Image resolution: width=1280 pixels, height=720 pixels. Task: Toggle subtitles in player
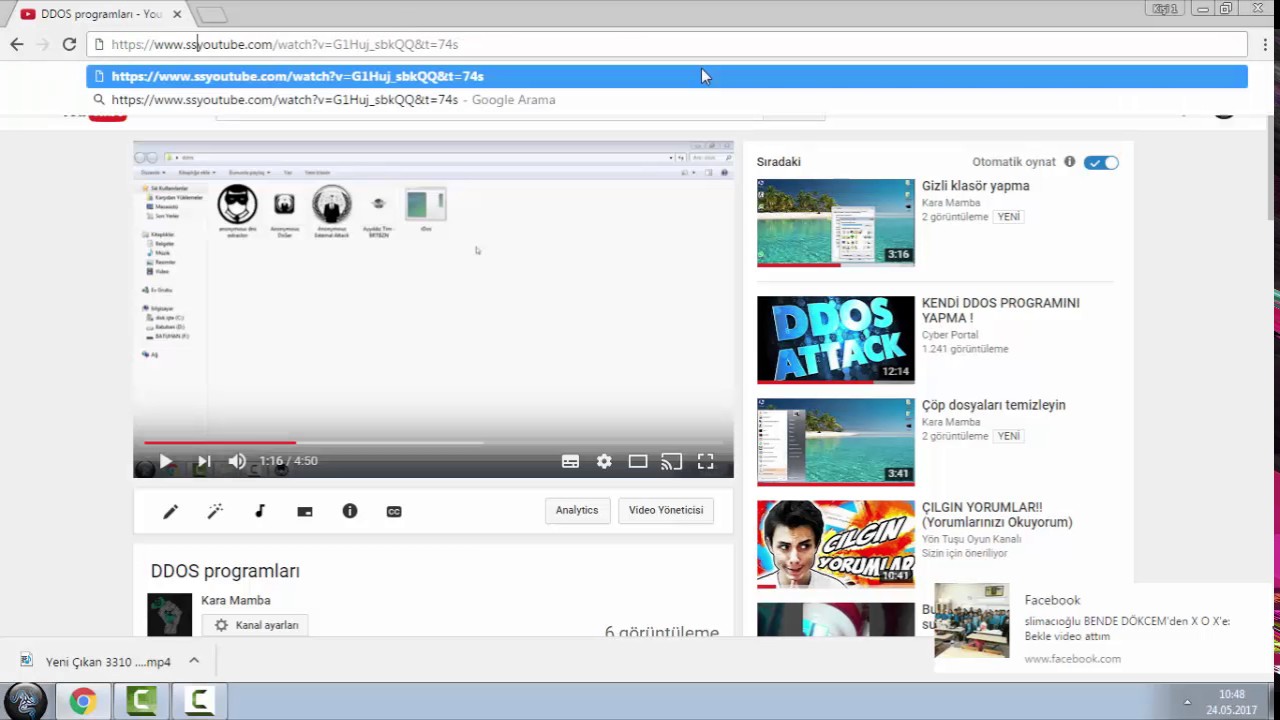(x=570, y=461)
